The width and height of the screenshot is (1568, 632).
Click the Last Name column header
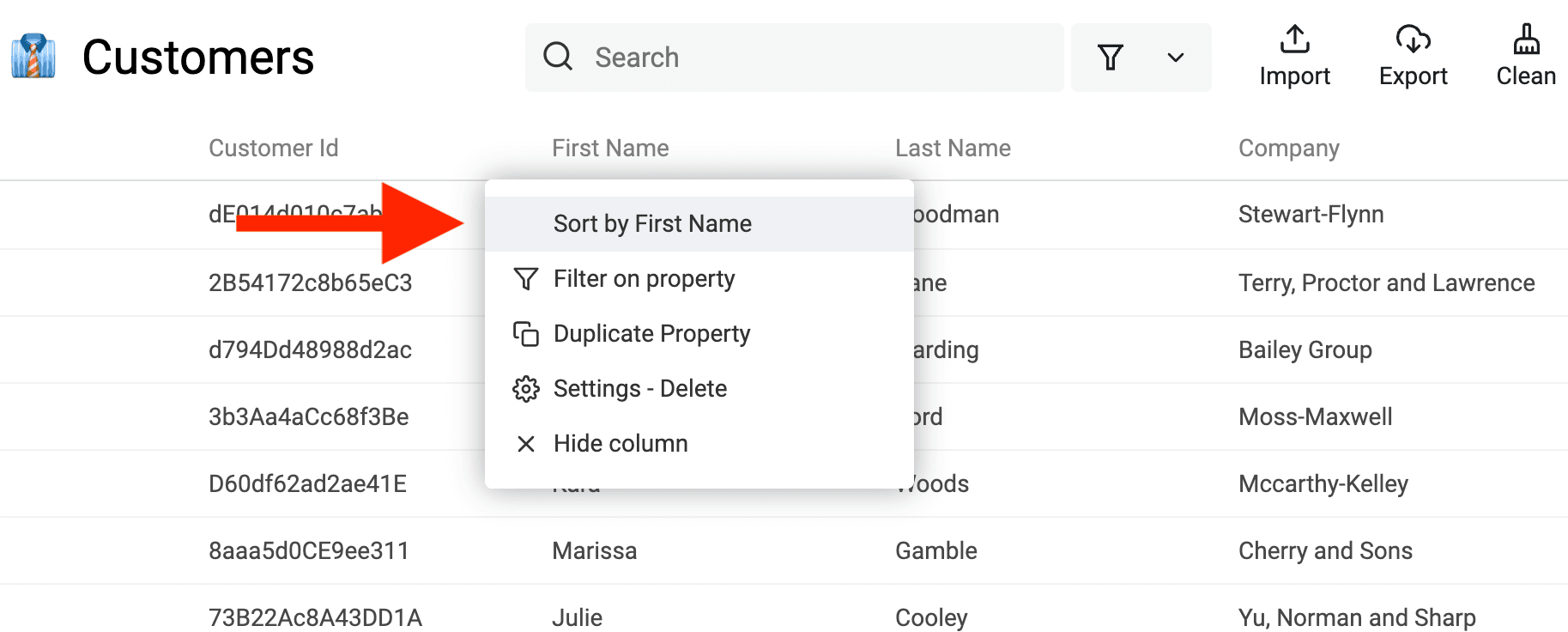[953, 149]
